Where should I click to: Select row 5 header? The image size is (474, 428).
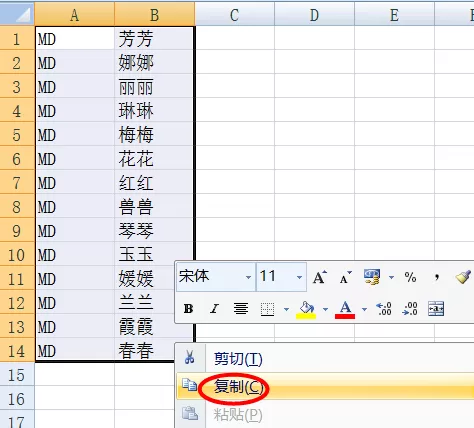[17, 135]
